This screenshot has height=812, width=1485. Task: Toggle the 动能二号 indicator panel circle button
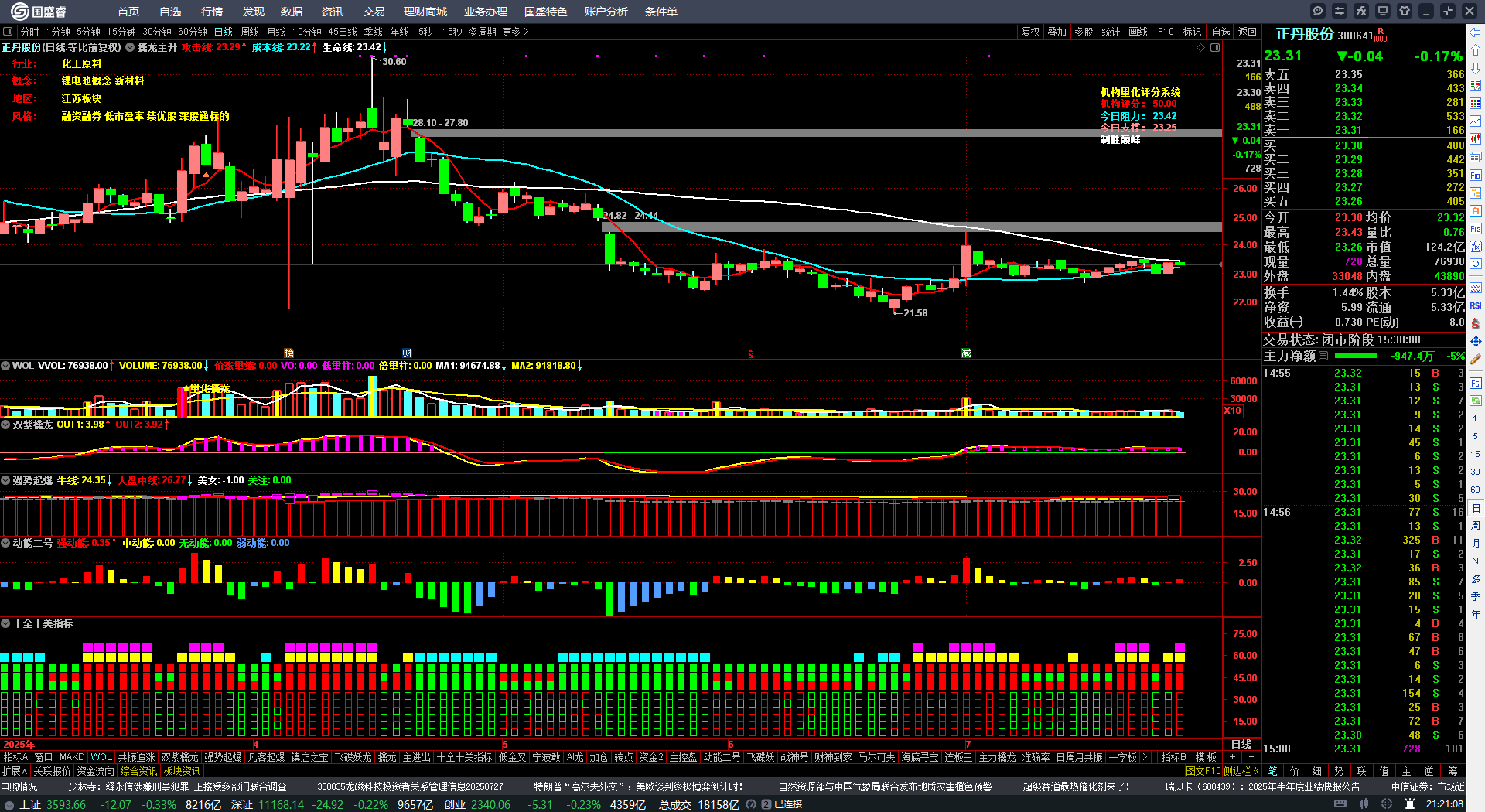point(5,543)
